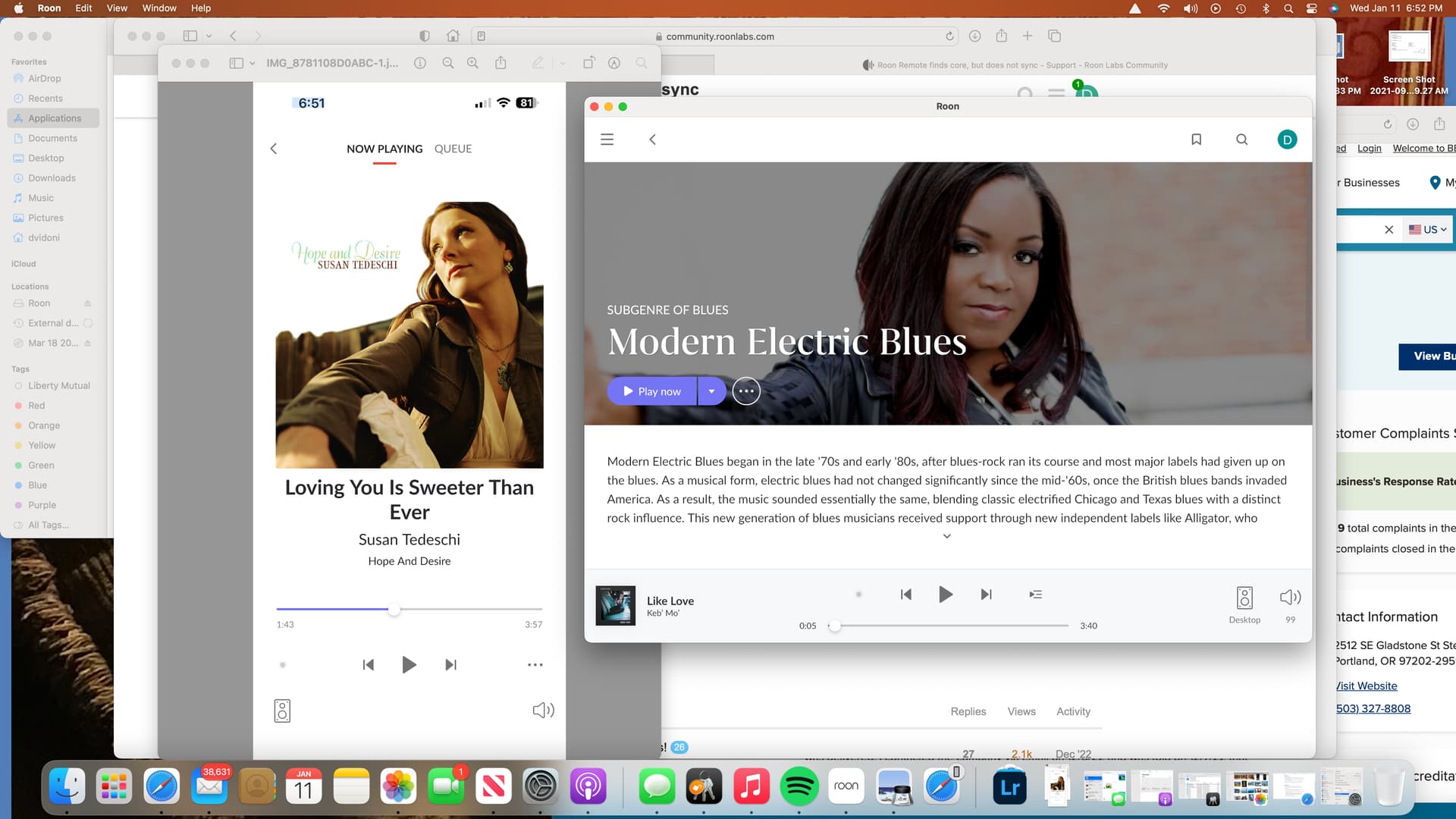The width and height of the screenshot is (1456, 819).
Task: Switch to the QUEUE tab
Action: [x=453, y=149]
